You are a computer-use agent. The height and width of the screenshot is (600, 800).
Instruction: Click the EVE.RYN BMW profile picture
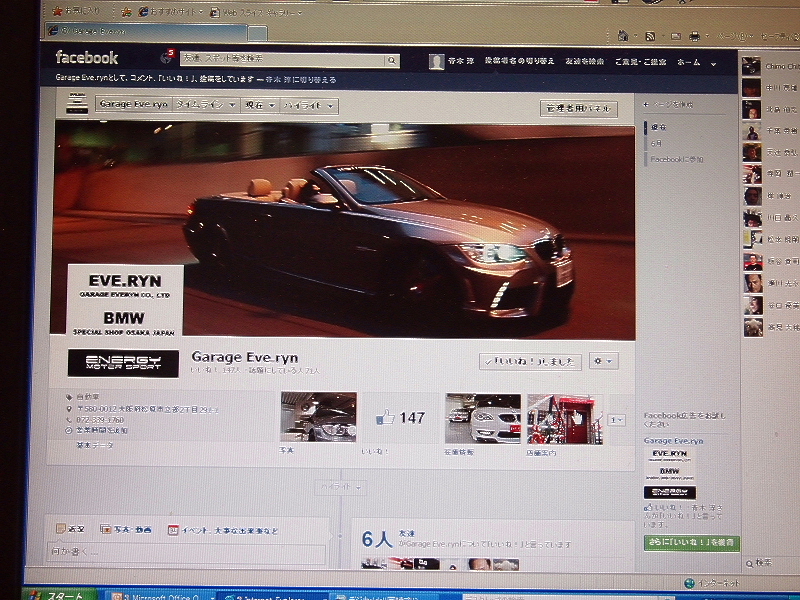tap(124, 301)
